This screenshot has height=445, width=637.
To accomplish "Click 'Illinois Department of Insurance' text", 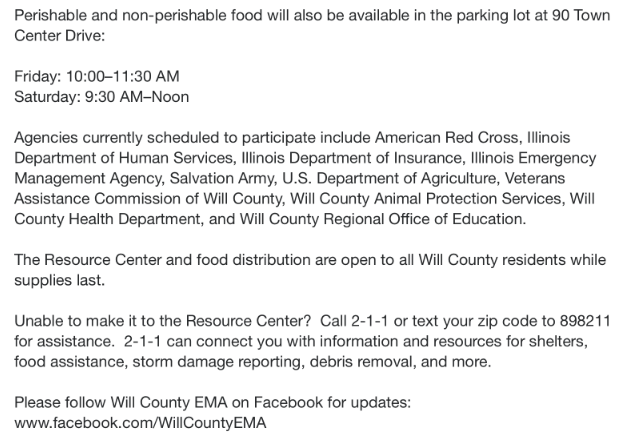I will (351, 158).
